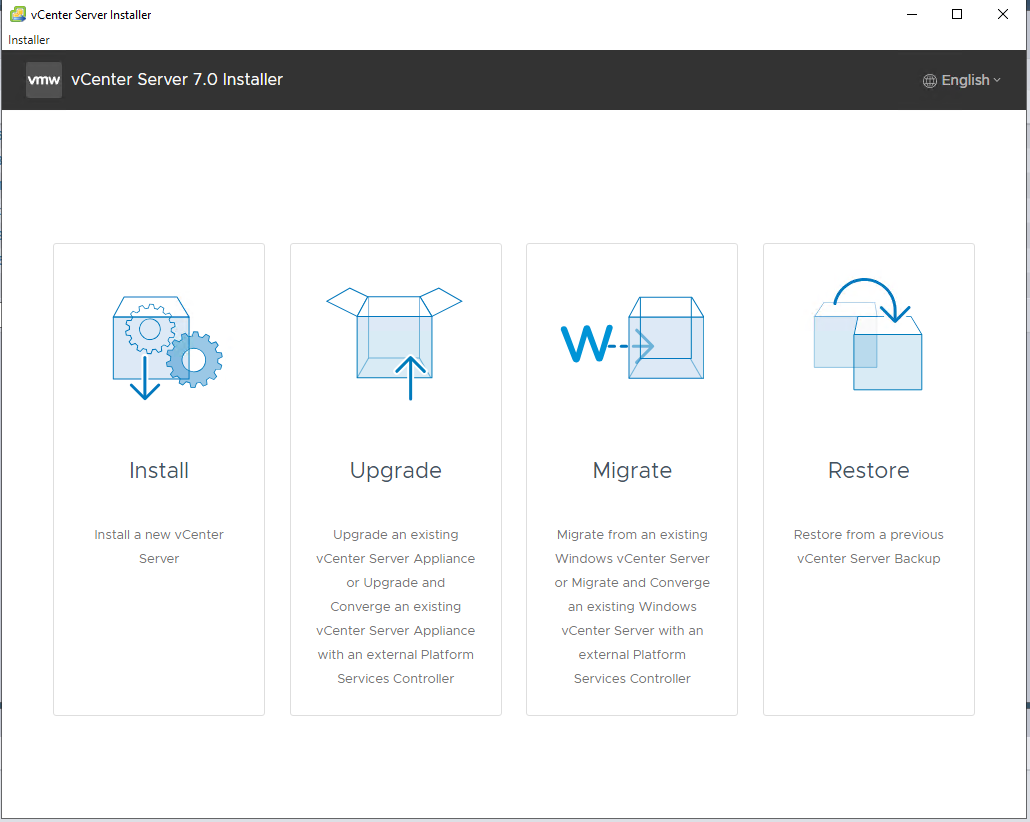
Task: Choose the Migrate heading
Action: point(632,471)
